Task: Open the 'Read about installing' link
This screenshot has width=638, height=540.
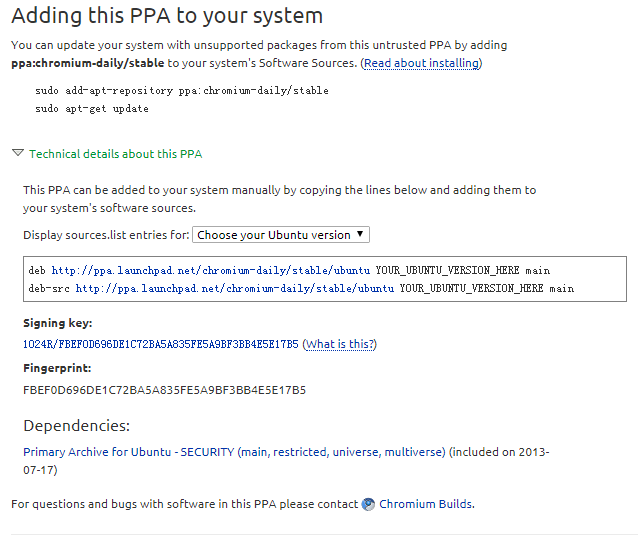Action: coord(421,63)
